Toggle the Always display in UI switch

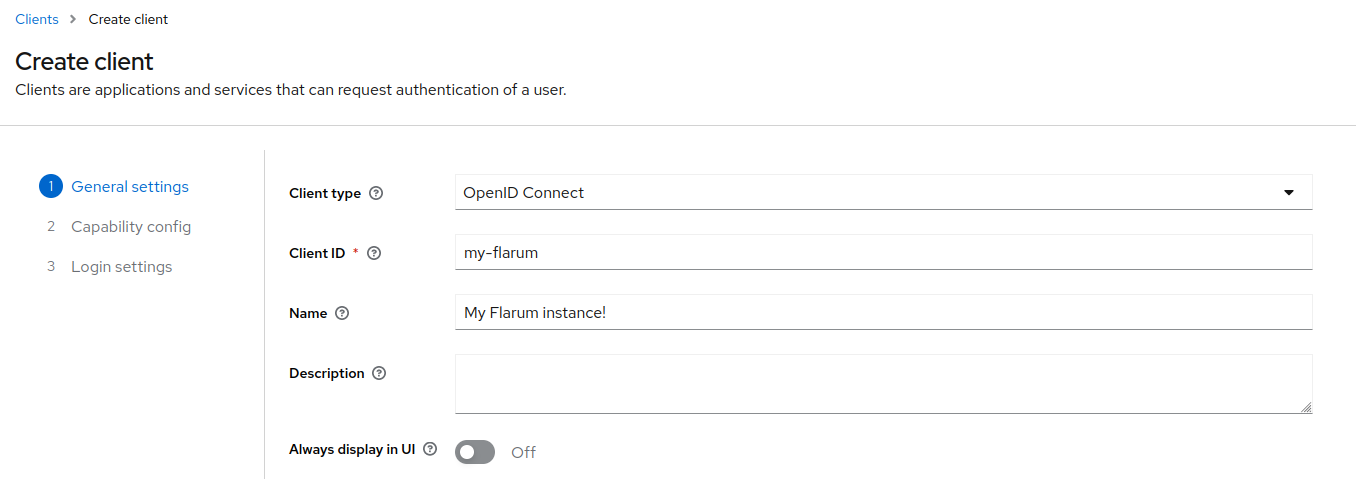pos(475,452)
